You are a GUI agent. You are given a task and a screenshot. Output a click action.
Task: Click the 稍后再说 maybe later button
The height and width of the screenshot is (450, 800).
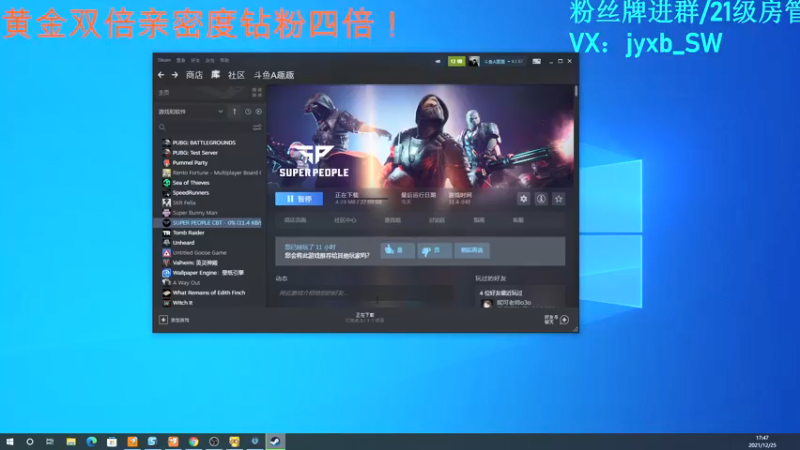click(472, 250)
